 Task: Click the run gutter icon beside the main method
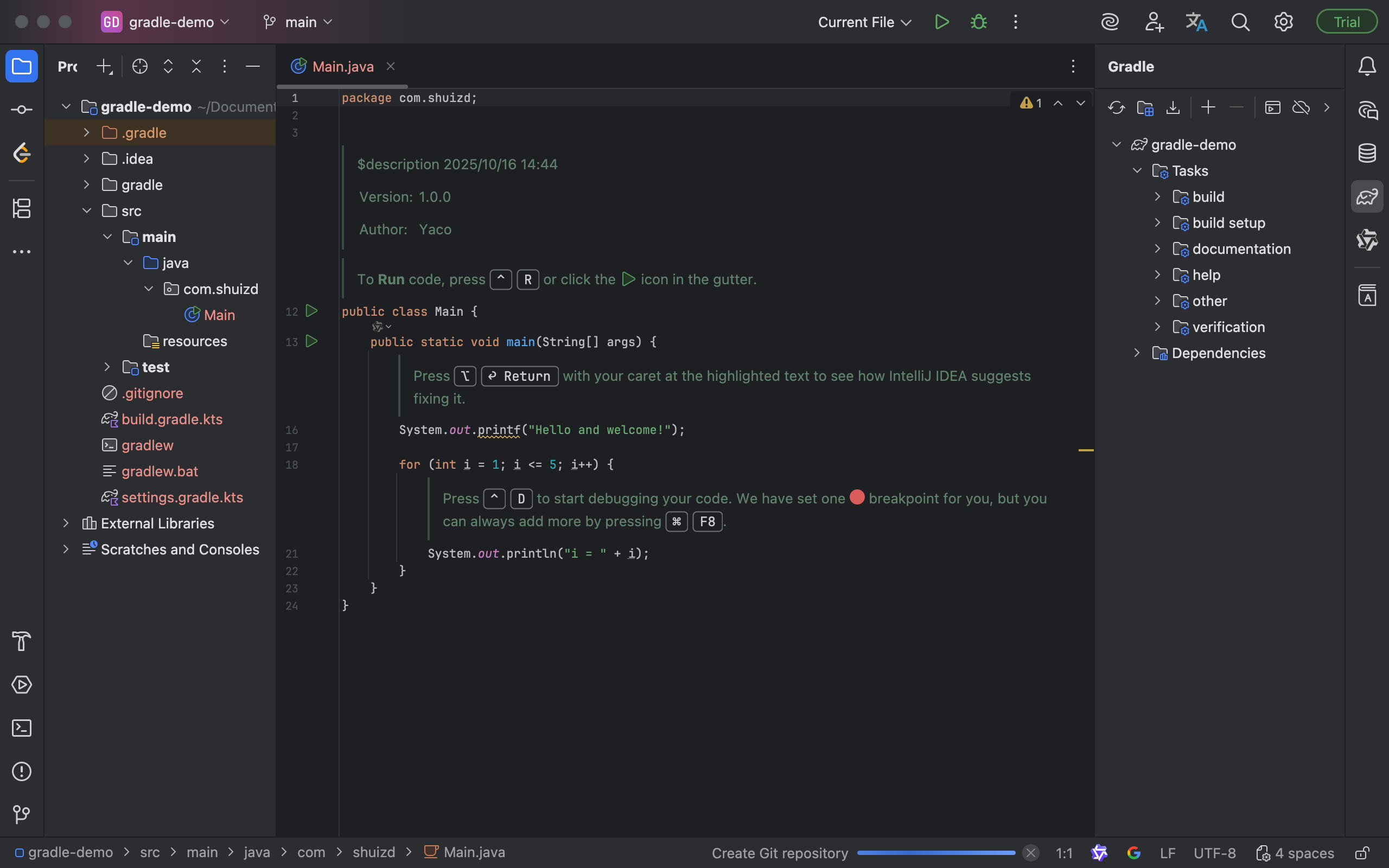click(311, 341)
